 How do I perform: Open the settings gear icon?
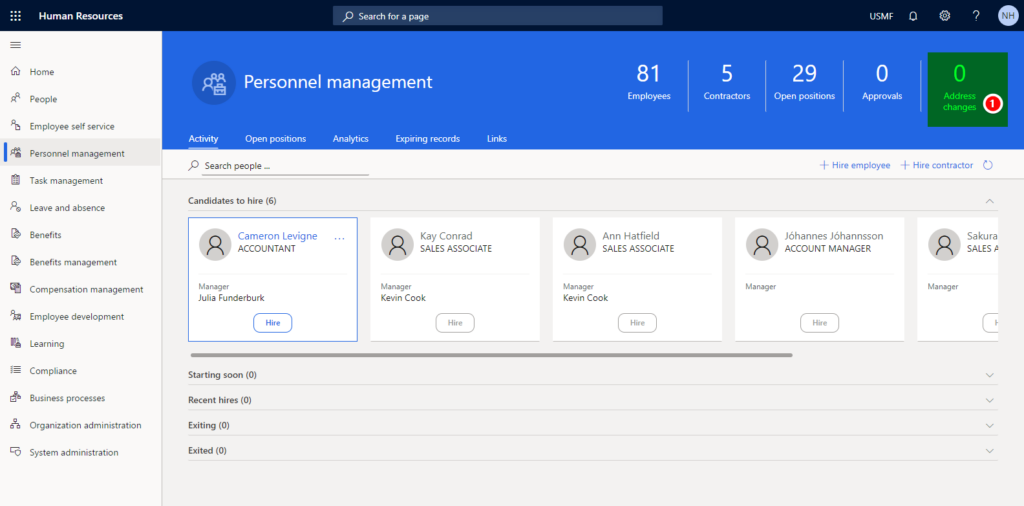(x=944, y=16)
